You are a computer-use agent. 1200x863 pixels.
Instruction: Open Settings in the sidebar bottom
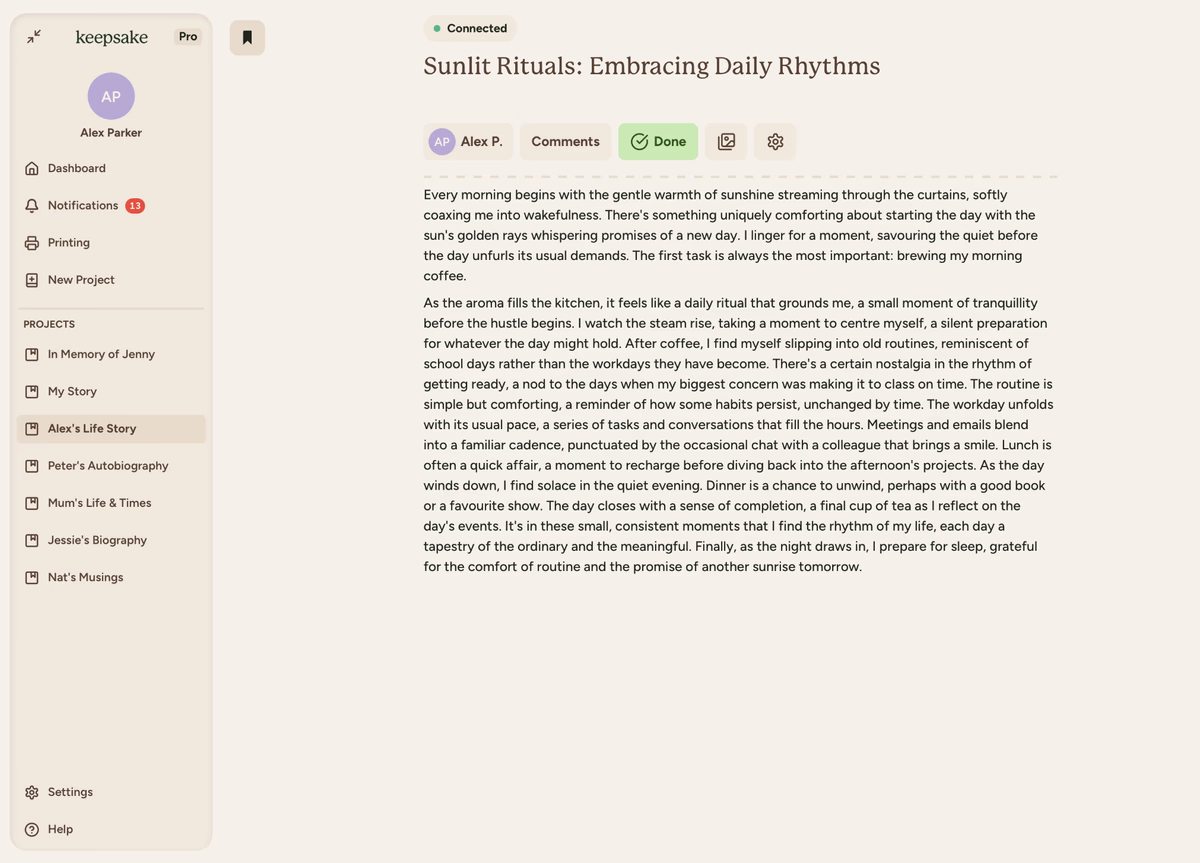(x=70, y=792)
